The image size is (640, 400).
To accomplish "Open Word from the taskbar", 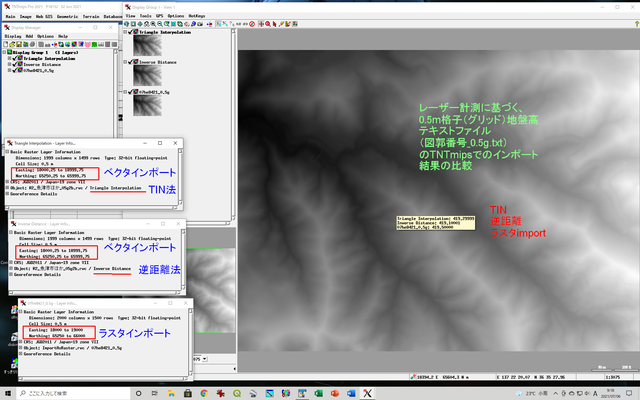I will point(351,393).
